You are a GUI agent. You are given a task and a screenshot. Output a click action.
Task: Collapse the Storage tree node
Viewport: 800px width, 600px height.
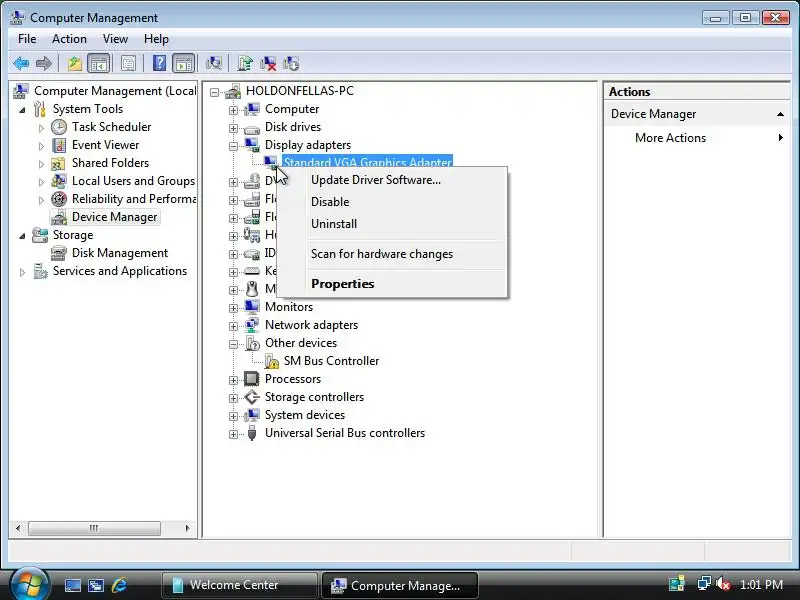click(22, 236)
